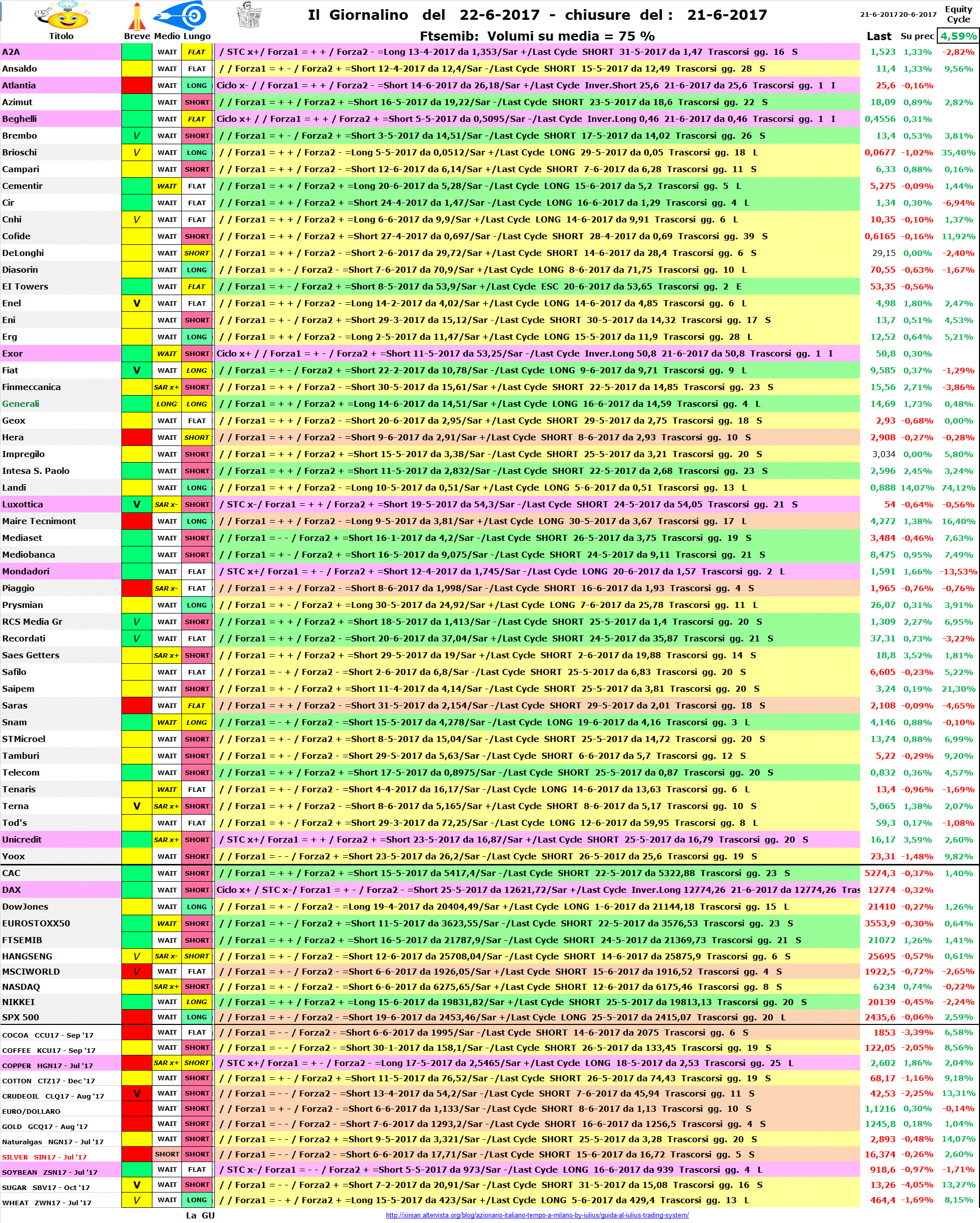Click the WHEAT Lungo cell LONG
The height and width of the screenshot is (1223, 980).
coord(197,1199)
